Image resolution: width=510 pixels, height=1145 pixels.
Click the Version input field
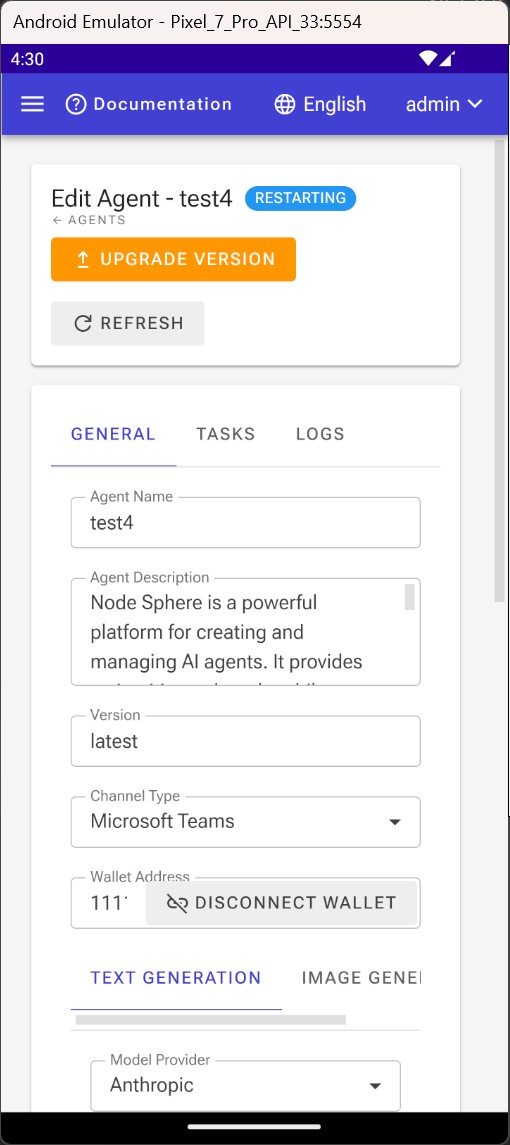click(x=246, y=741)
